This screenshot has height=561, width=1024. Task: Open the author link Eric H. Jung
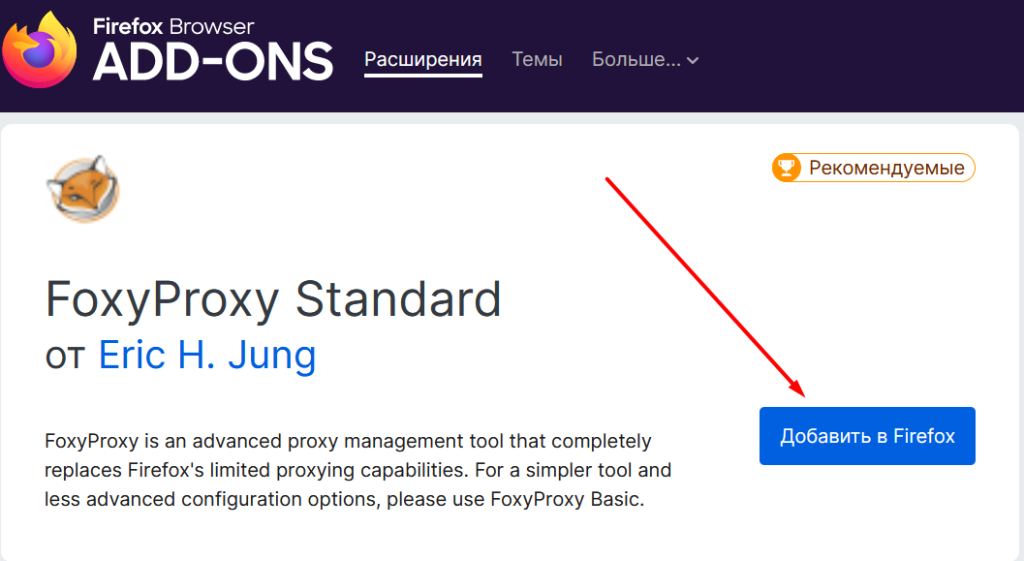(x=207, y=355)
